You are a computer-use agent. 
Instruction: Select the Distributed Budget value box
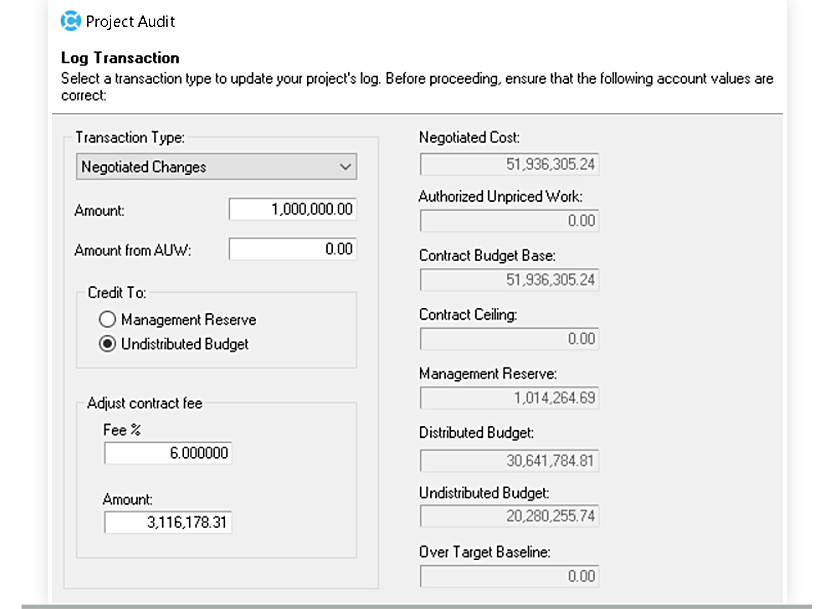click(x=509, y=457)
